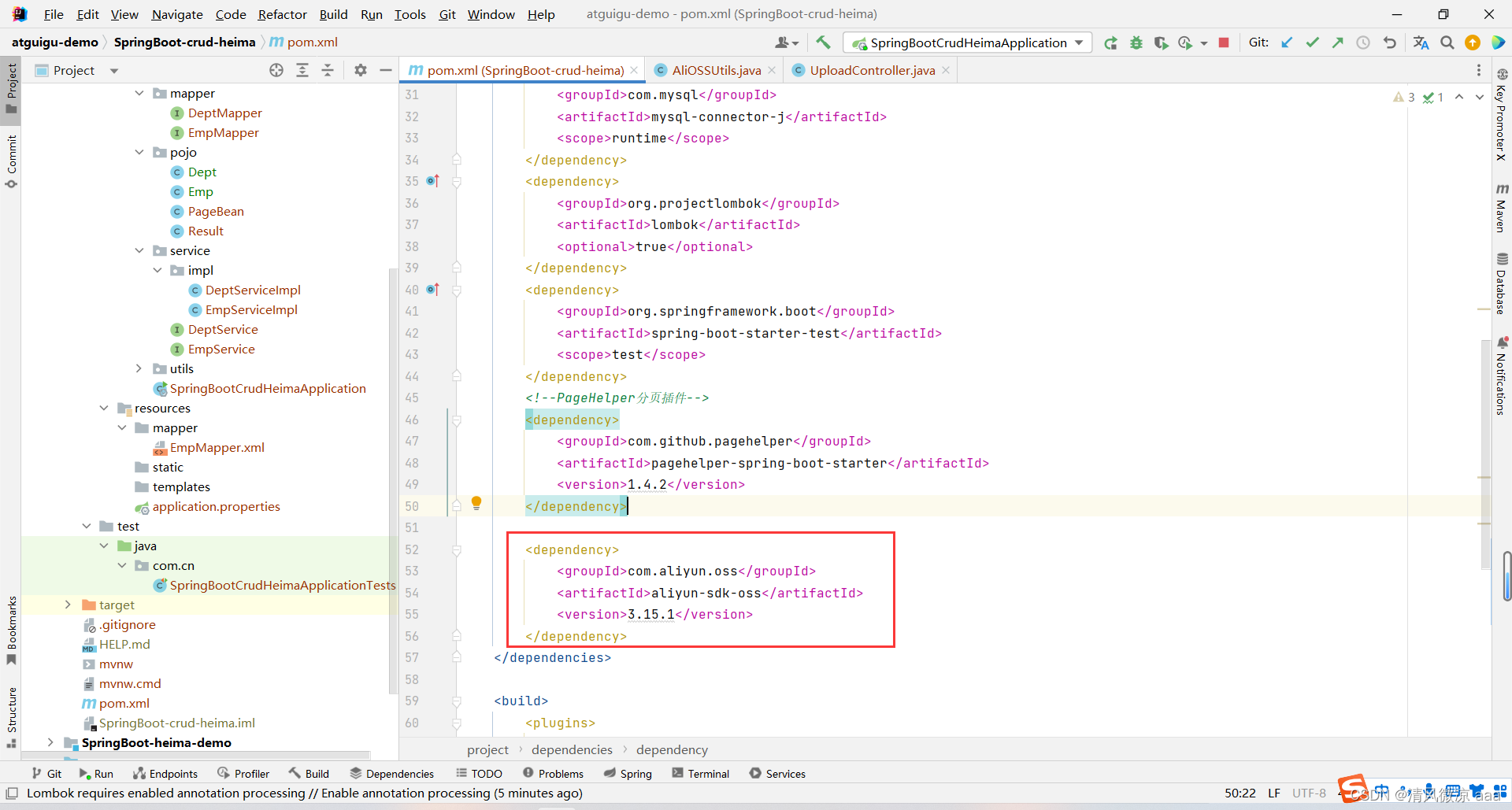The height and width of the screenshot is (810, 1512).
Task: Collapse the resources folder
Action: click(x=104, y=408)
